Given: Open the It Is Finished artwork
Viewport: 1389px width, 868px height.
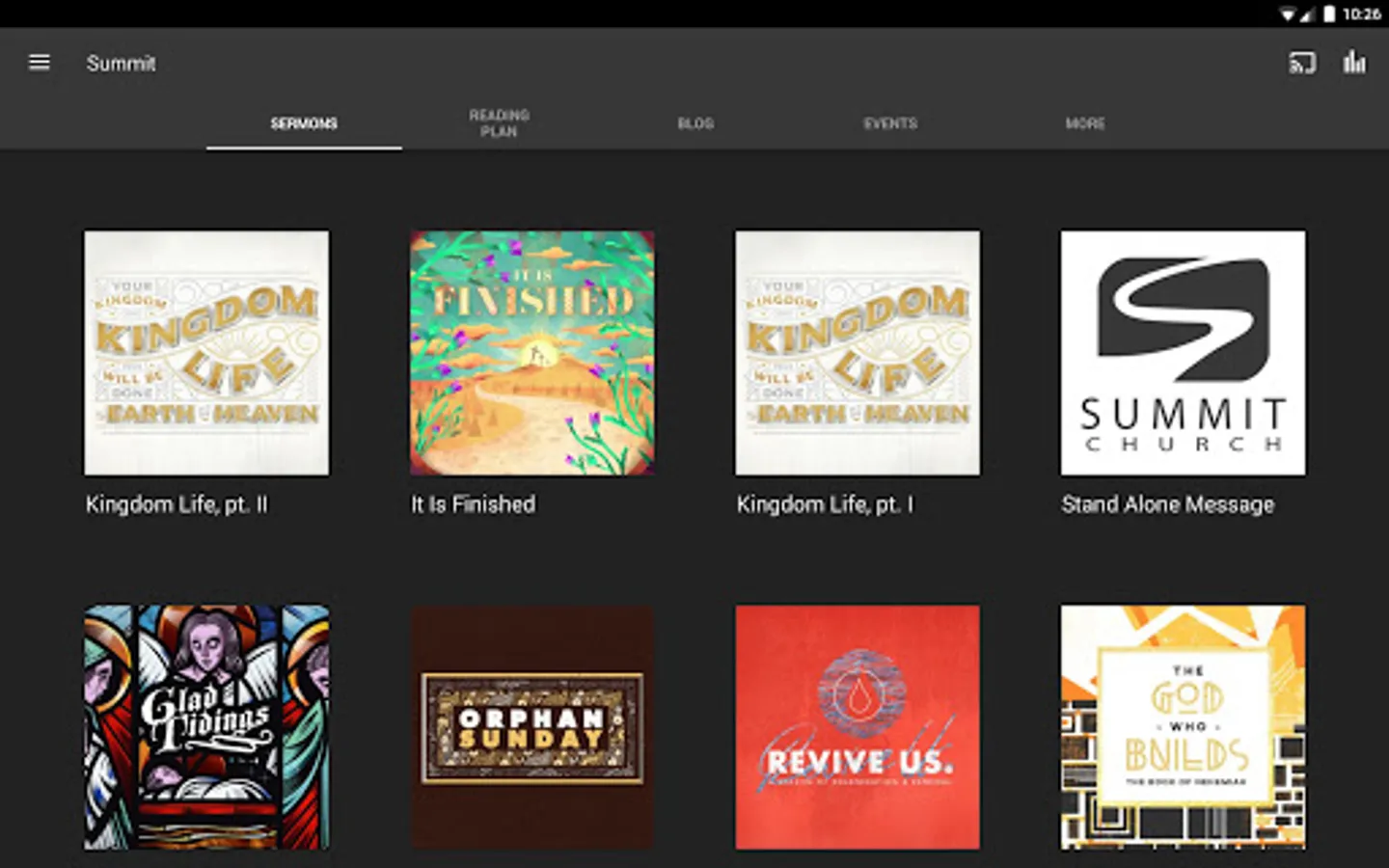Looking at the screenshot, I should click(532, 352).
